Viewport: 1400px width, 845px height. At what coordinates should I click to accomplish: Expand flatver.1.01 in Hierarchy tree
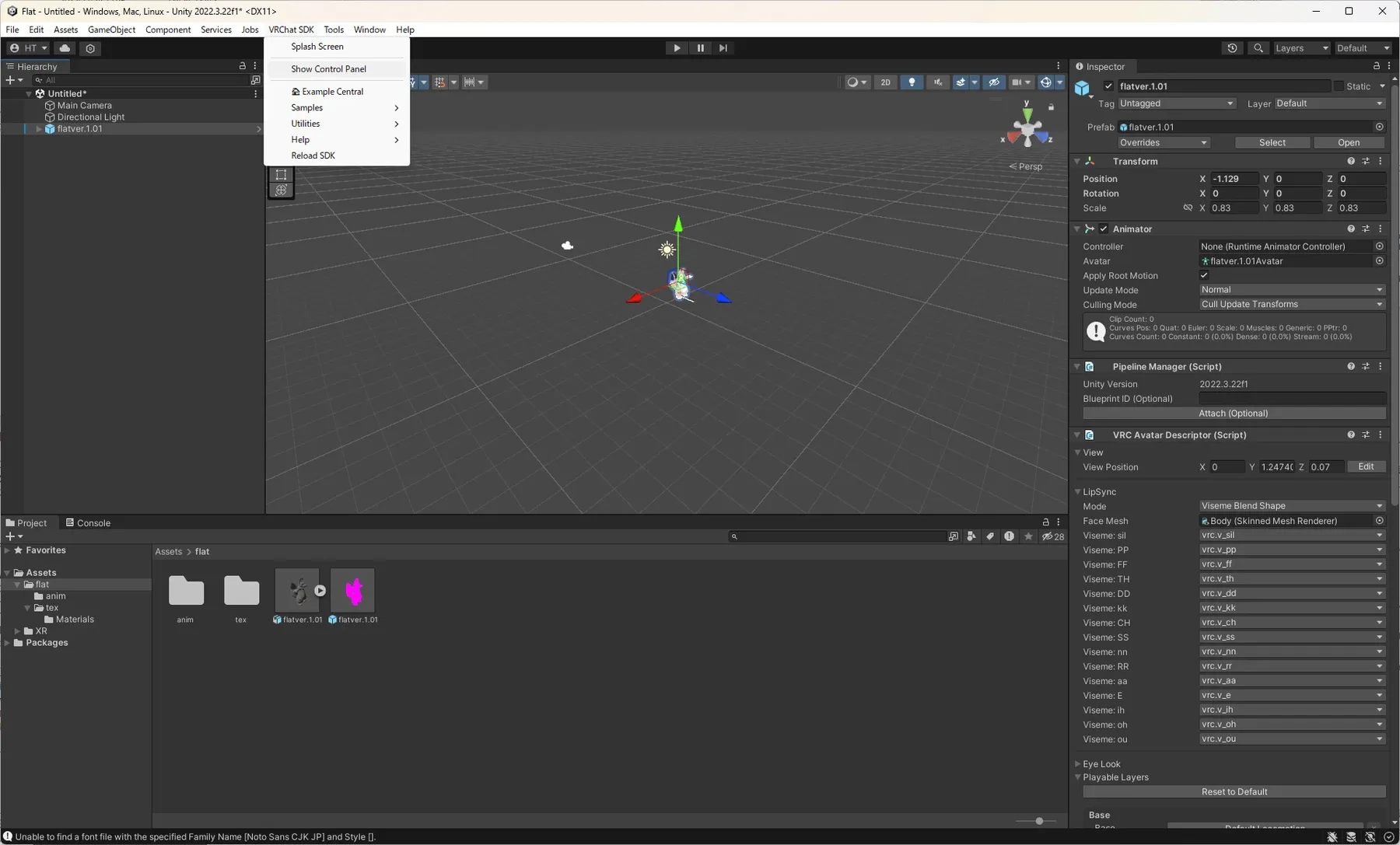pos(38,129)
